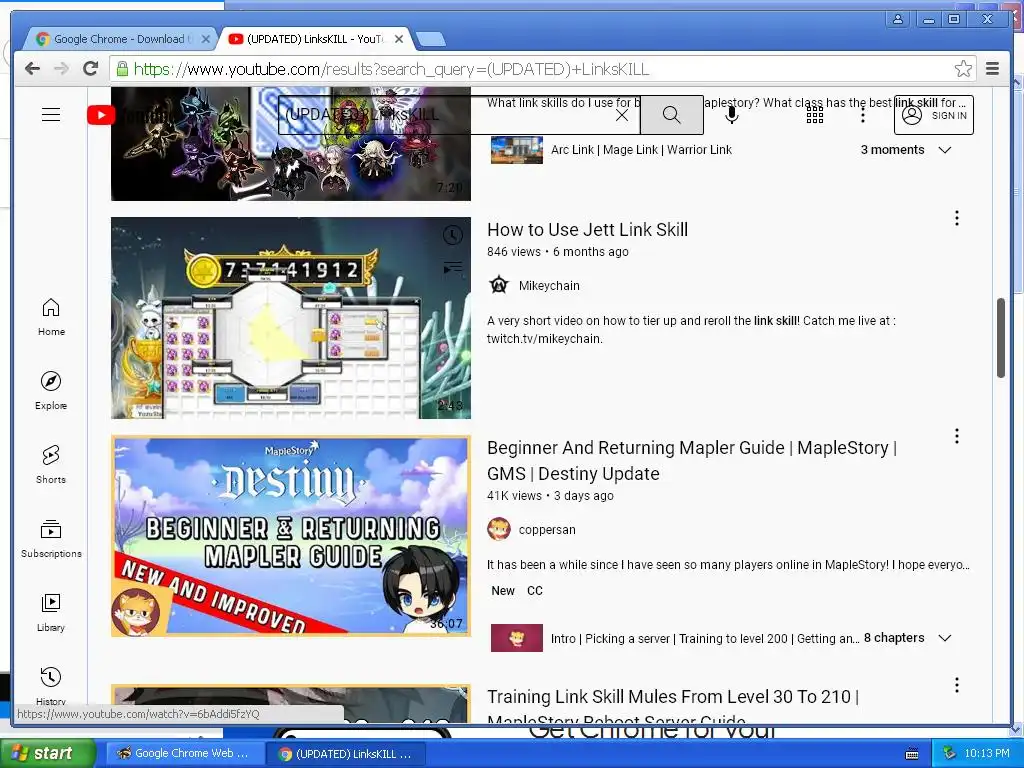
Task: Expand the 8 chapters chevron
Action: [x=944, y=638]
